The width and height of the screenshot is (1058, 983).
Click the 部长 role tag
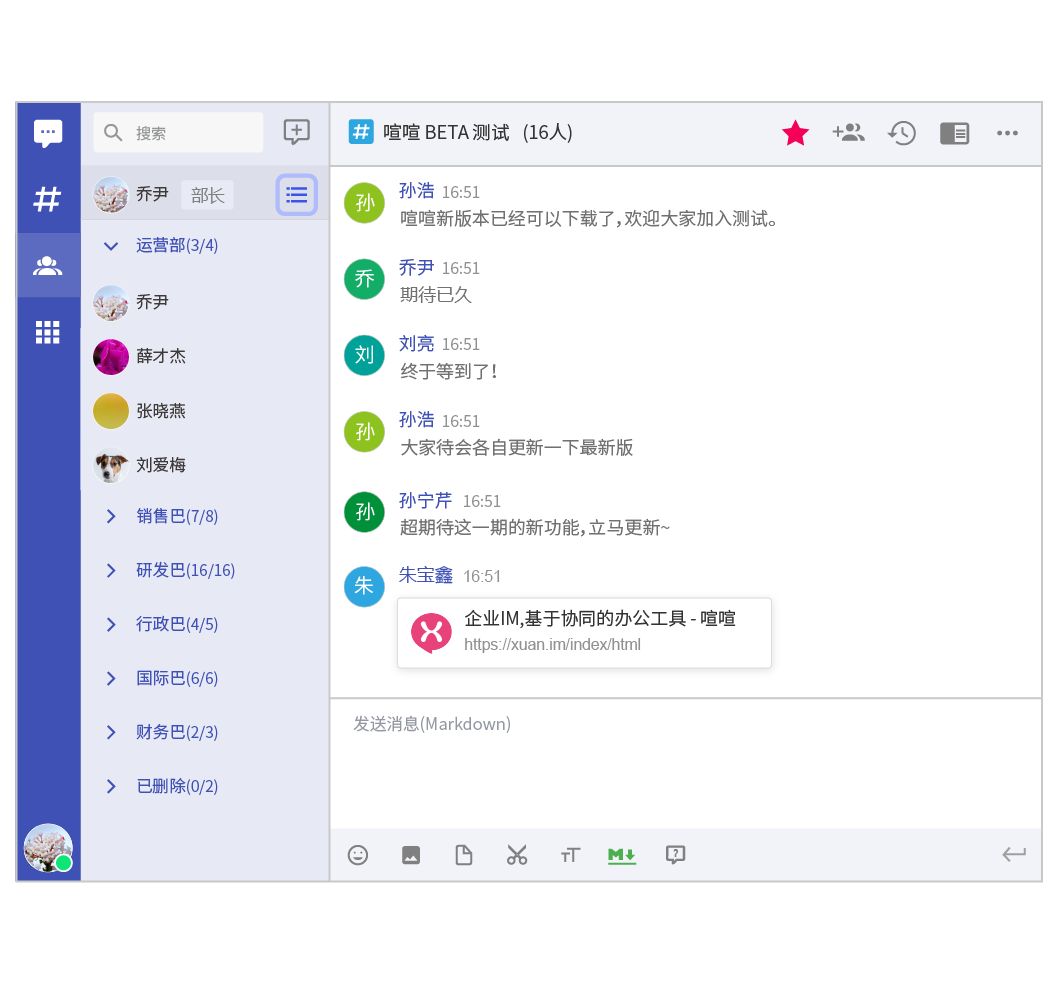[207, 195]
